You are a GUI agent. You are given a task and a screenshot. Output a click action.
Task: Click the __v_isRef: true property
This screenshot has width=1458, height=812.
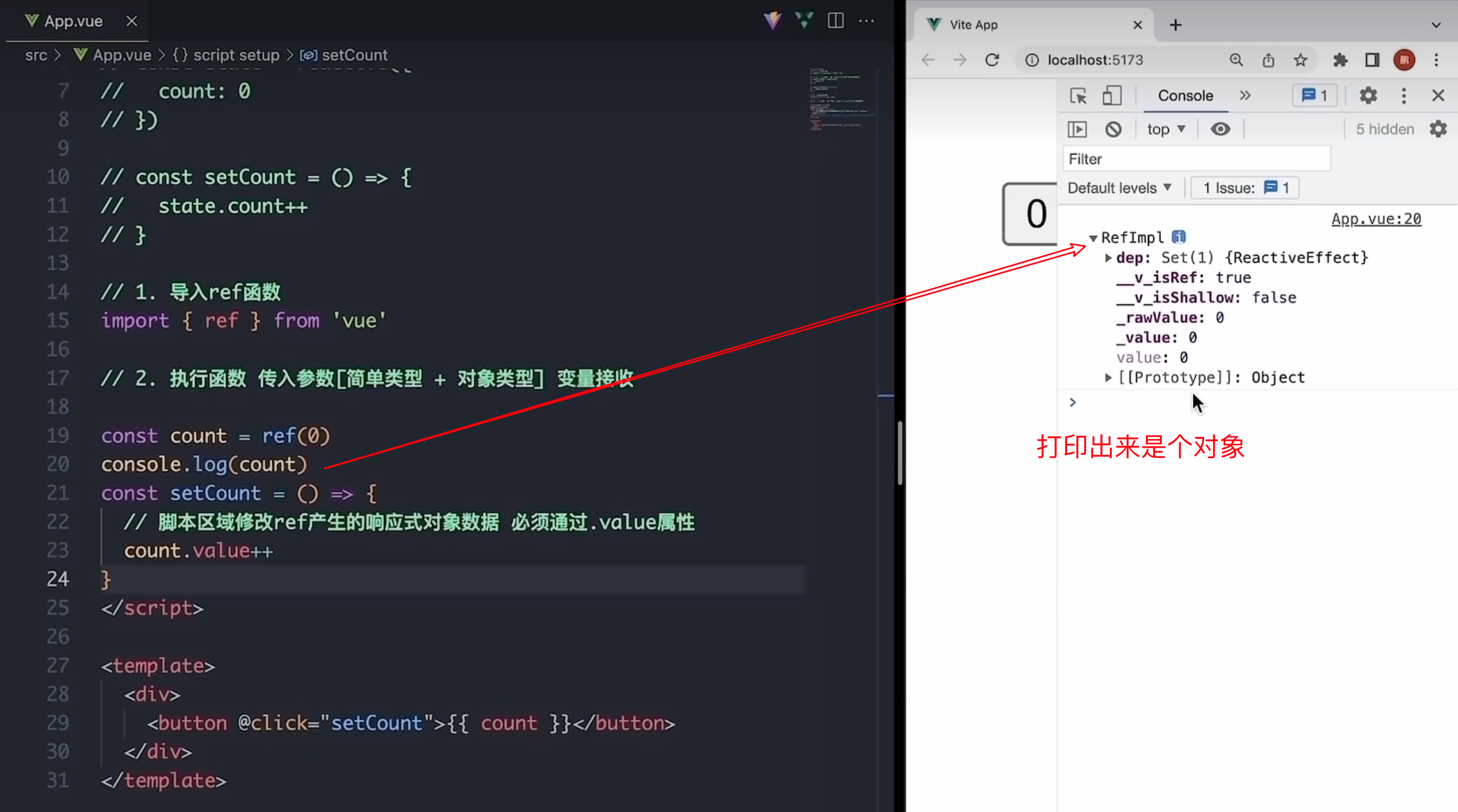click(x=1183, y=278)
